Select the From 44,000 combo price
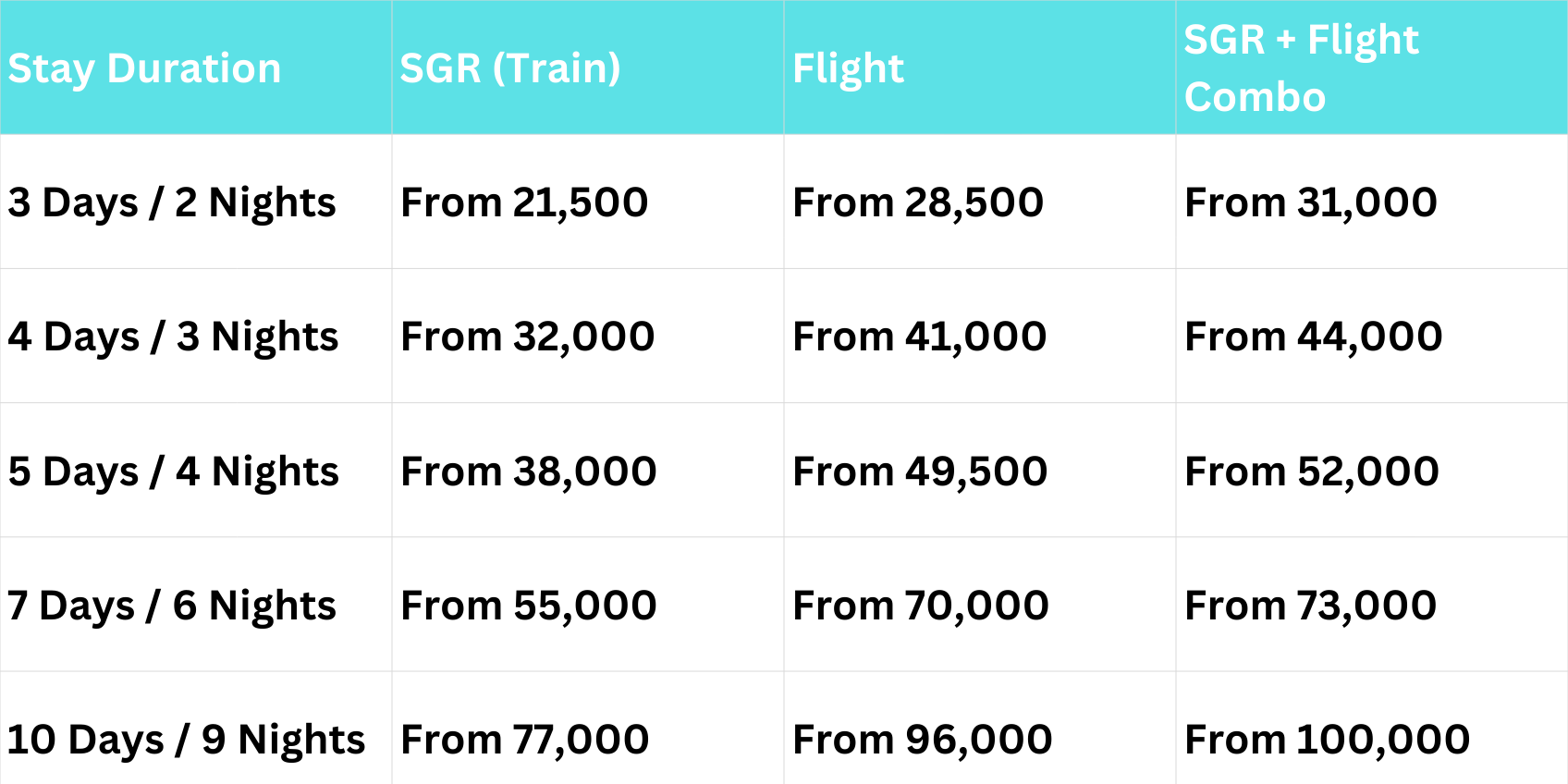The height and width of the screenshot is (784, 1568). pos(1313,337)
